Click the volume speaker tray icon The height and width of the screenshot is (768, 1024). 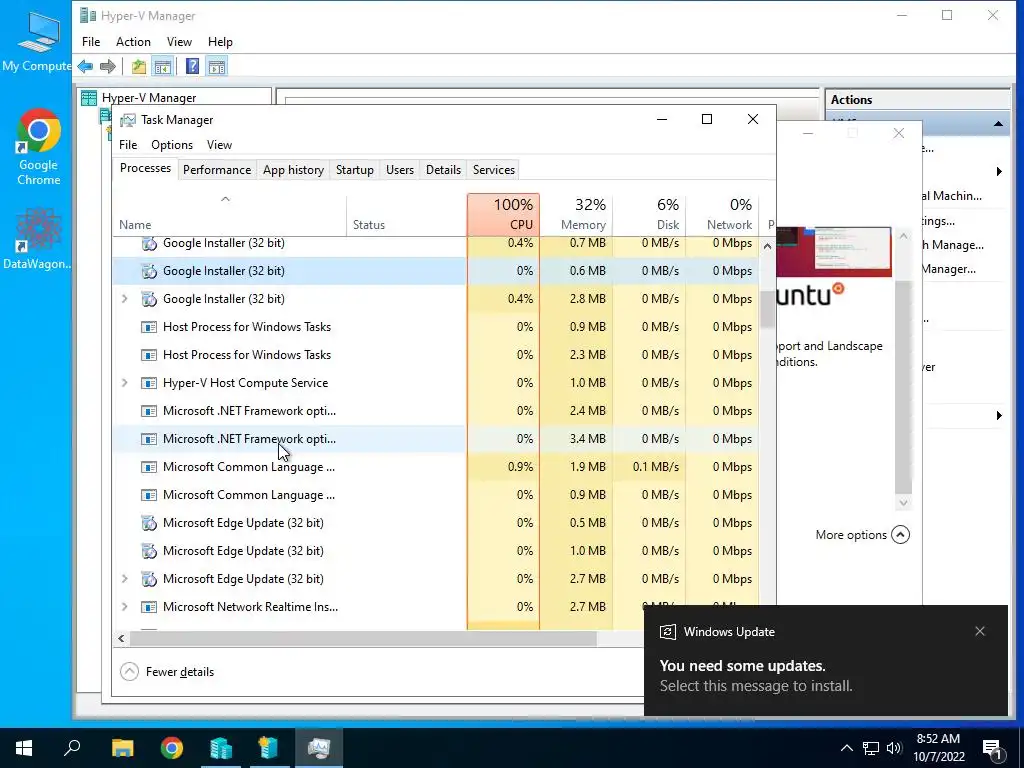click(x=894, y=748)
